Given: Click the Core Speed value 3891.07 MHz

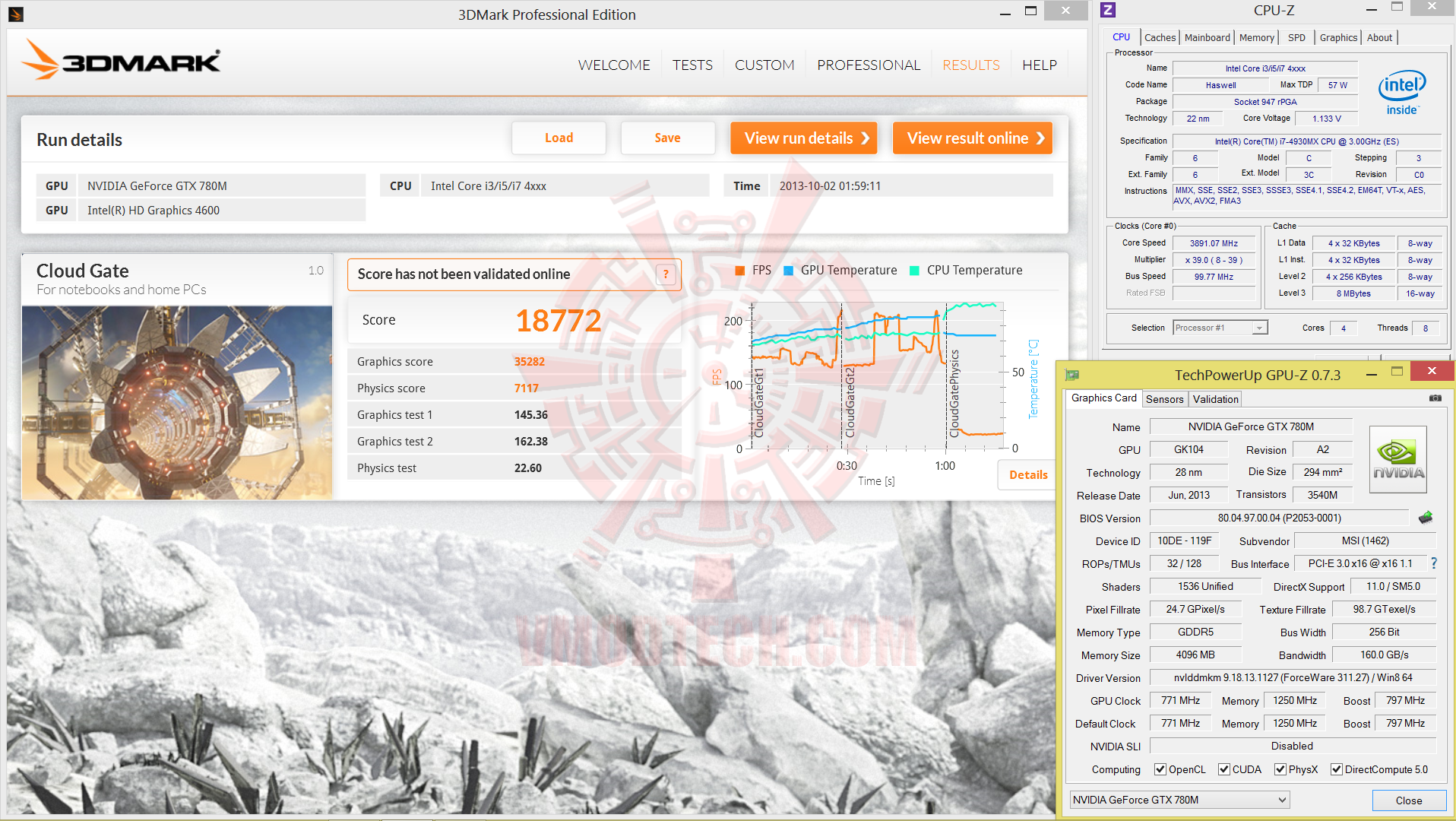Looking at the screenshot, I should point(1214,243).
